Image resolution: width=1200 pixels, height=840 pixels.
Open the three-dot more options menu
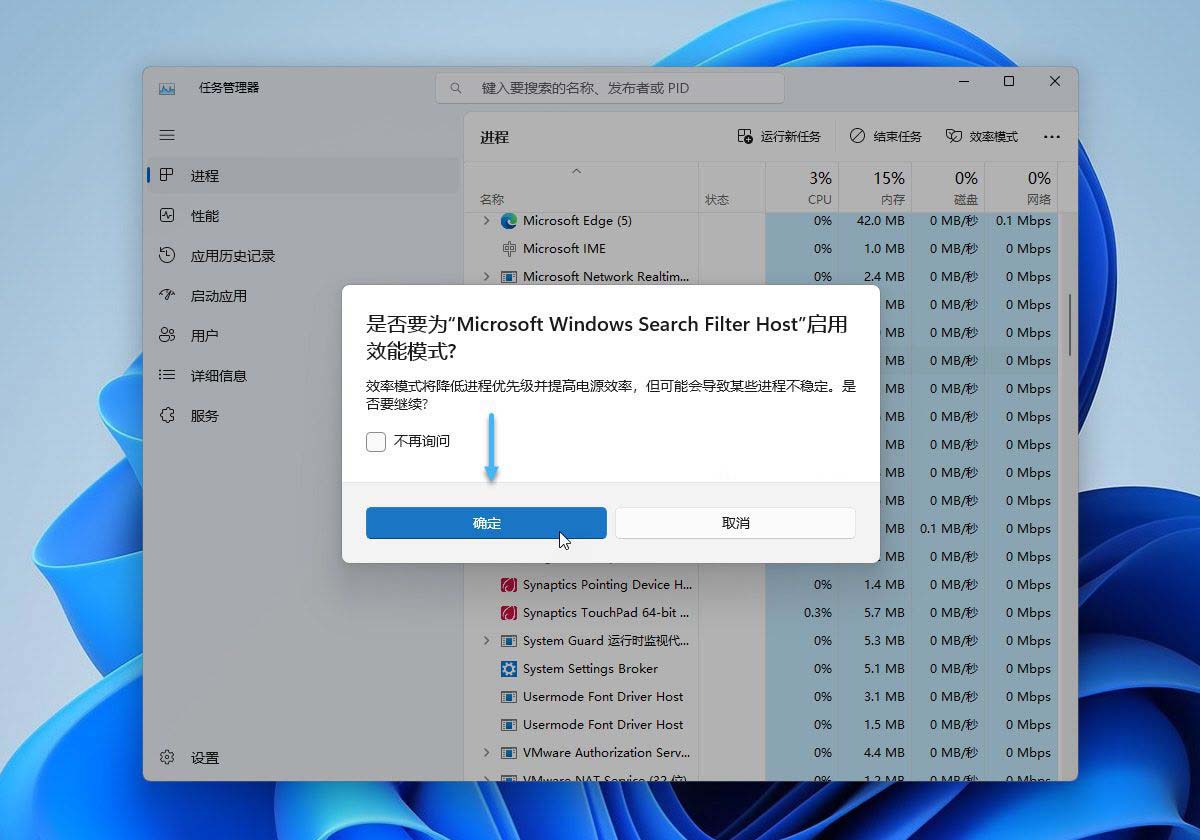[x=1051, y=136]
